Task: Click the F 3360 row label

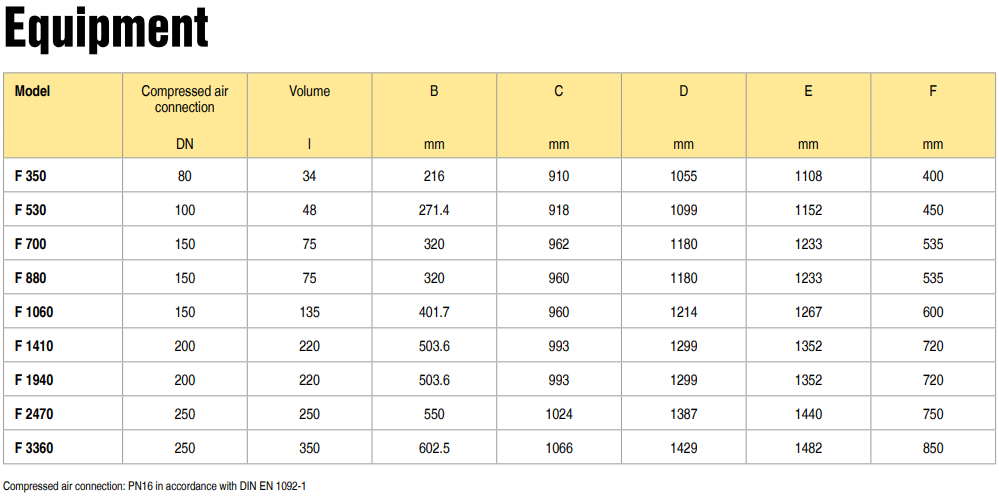Action: point(34,448)
